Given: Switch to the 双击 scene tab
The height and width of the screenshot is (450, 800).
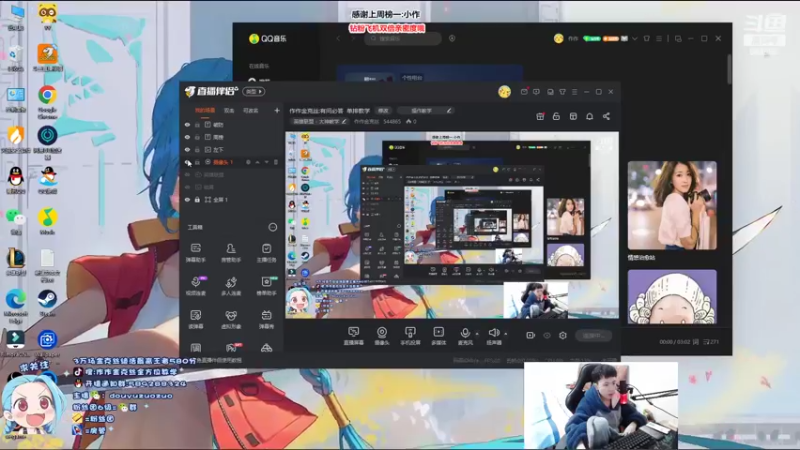Looking at the screenshot, I should [x=229, y=110].
